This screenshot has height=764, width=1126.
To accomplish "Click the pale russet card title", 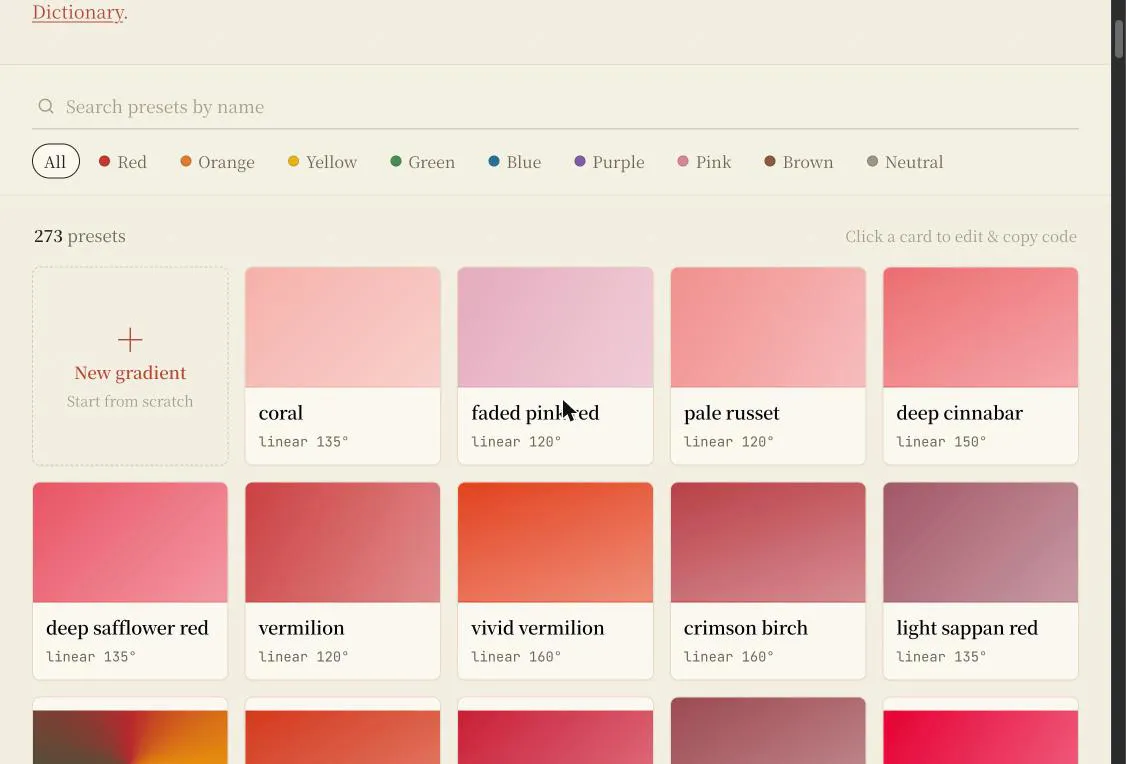I will tap(731, 413).
